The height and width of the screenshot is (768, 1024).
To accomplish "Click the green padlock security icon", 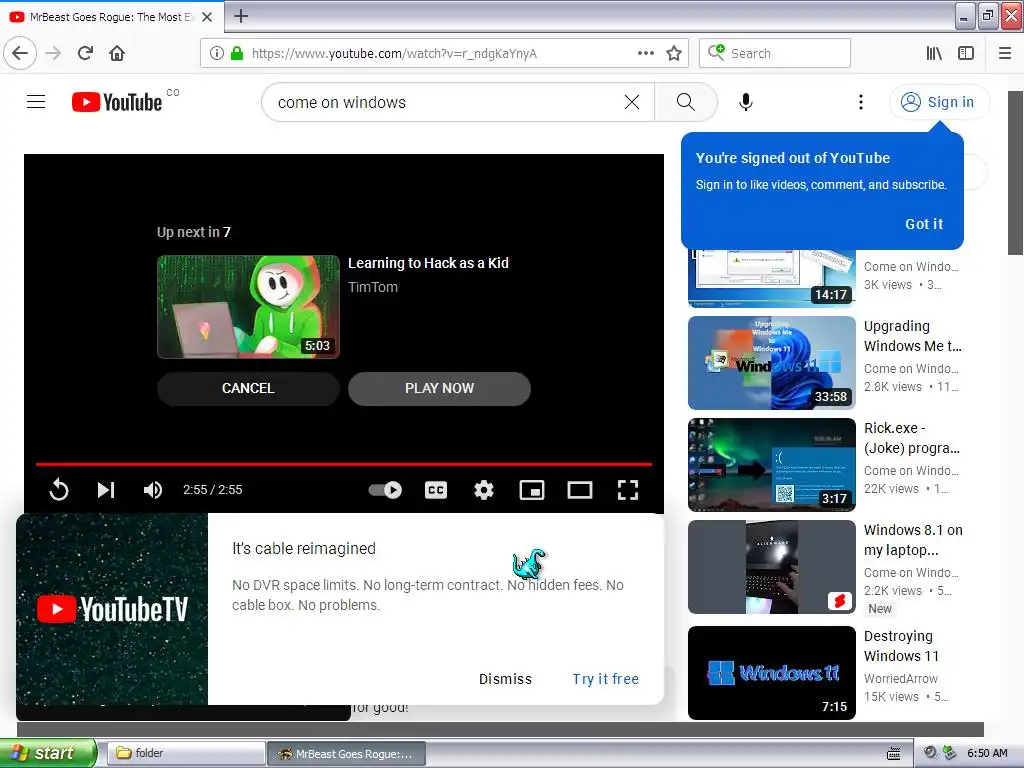I will pyautogui.click(x=237, y=54).
